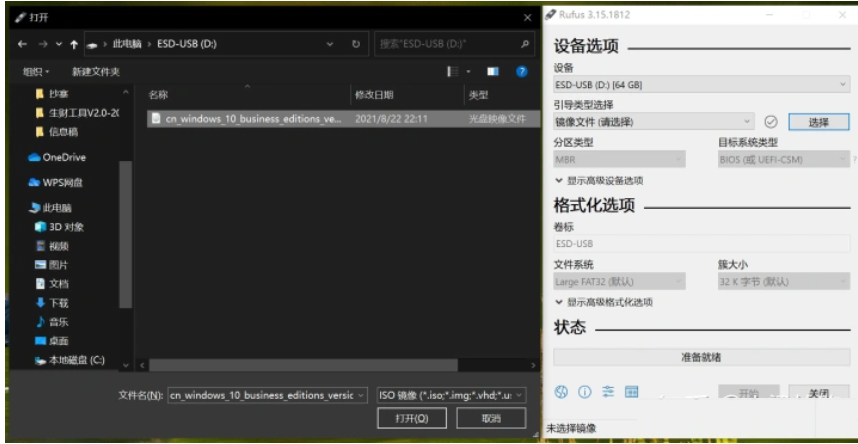Screen dimensions: 858x444
Task: Click 新建文件夹 in the toolbar
Action: [x=96, y=72]
